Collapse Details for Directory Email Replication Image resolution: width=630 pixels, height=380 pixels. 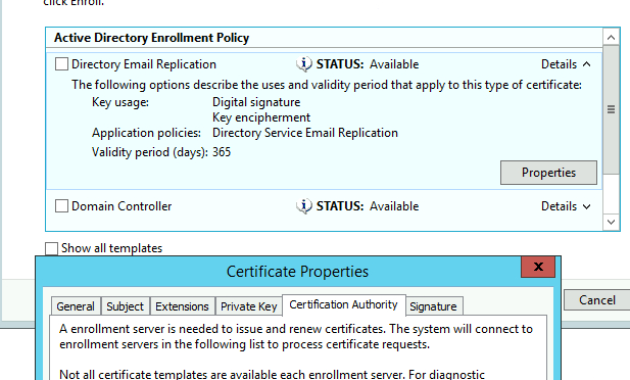click(x=566, y=64)
